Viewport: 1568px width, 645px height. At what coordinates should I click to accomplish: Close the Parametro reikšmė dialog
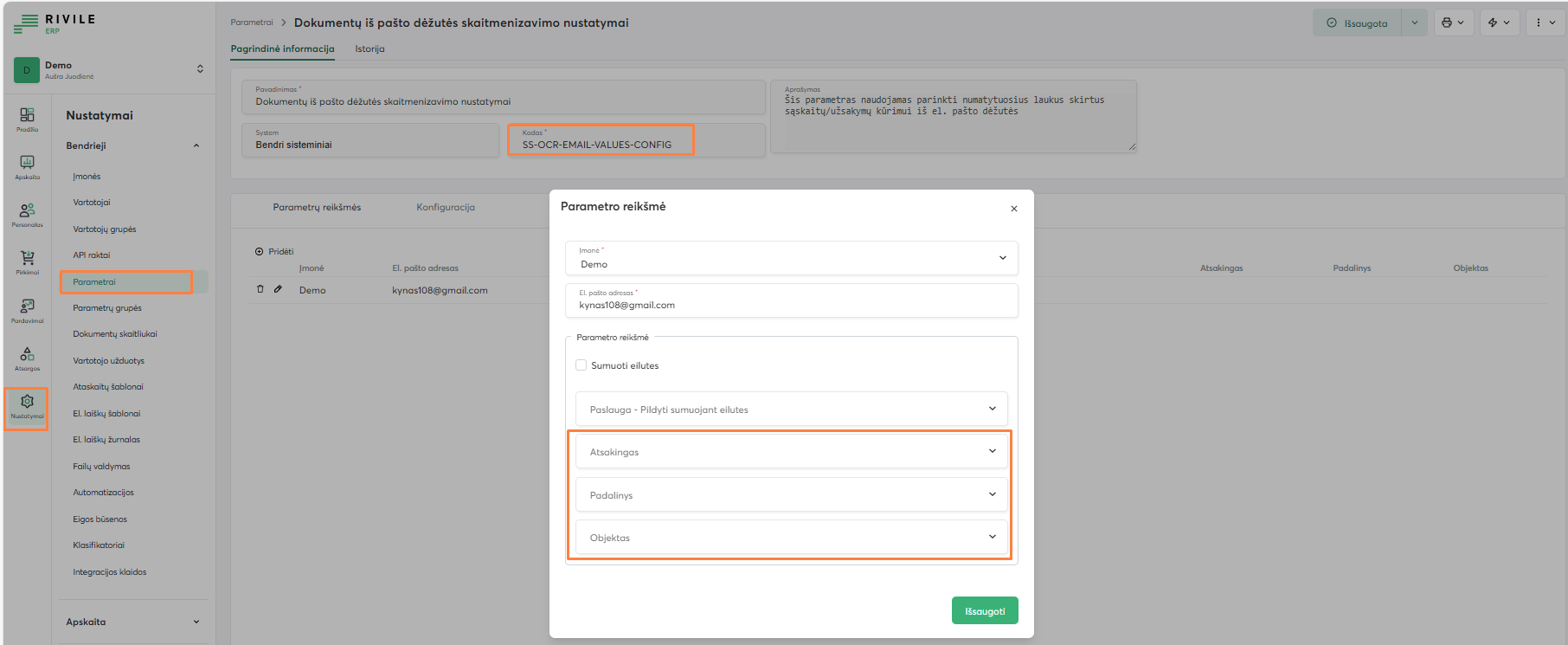click(1013, 209)
